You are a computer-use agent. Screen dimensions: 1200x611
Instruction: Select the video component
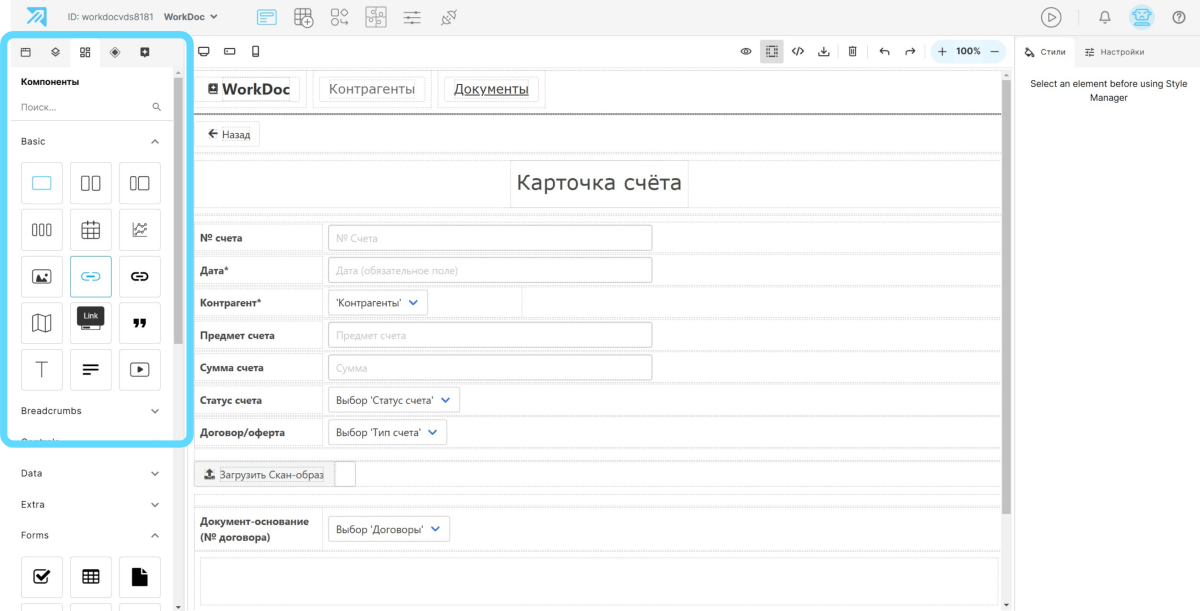pyautogui.click(x=140, y=370)
